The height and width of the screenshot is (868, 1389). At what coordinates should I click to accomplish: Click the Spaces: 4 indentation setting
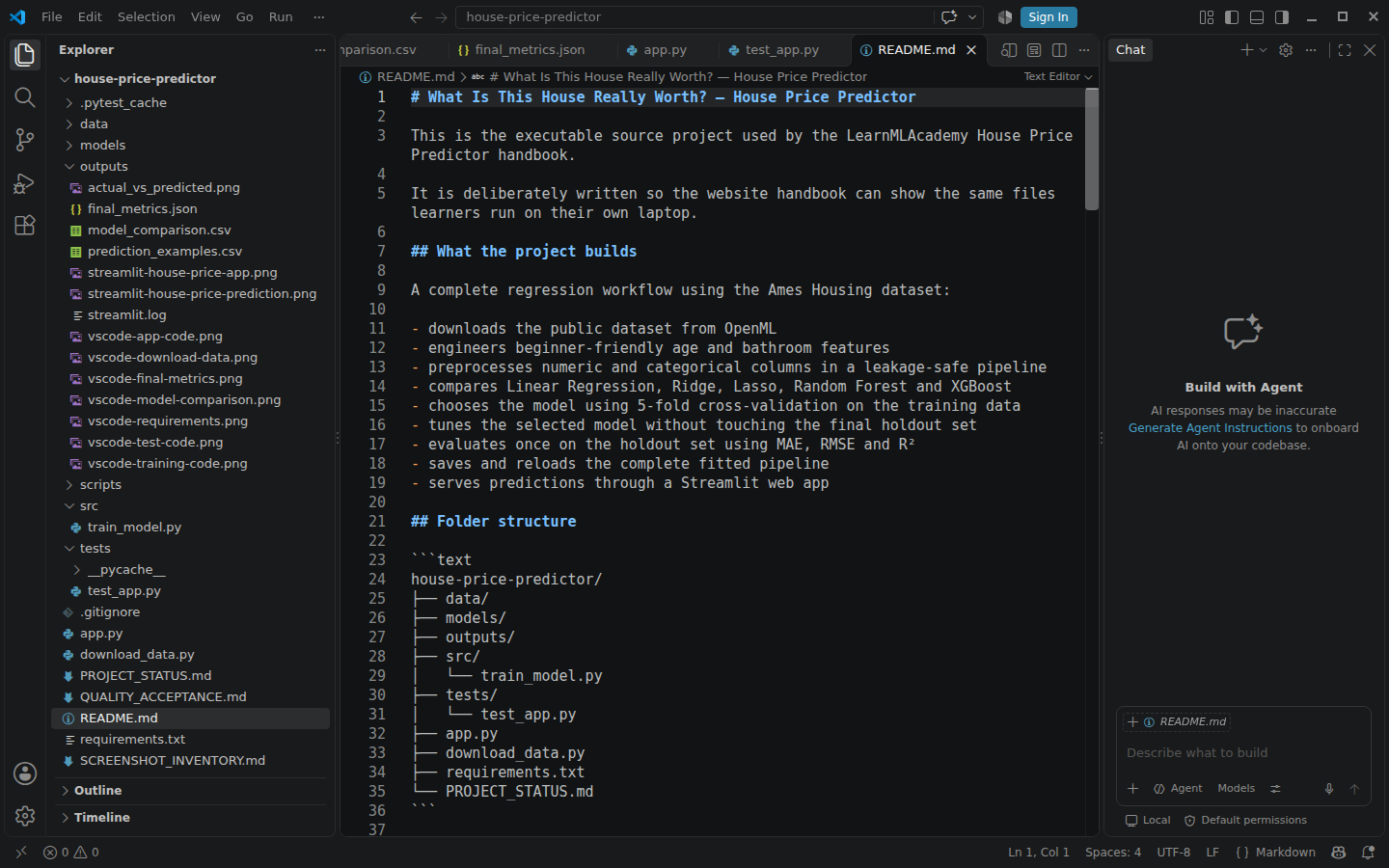(x=1113, y=853)
